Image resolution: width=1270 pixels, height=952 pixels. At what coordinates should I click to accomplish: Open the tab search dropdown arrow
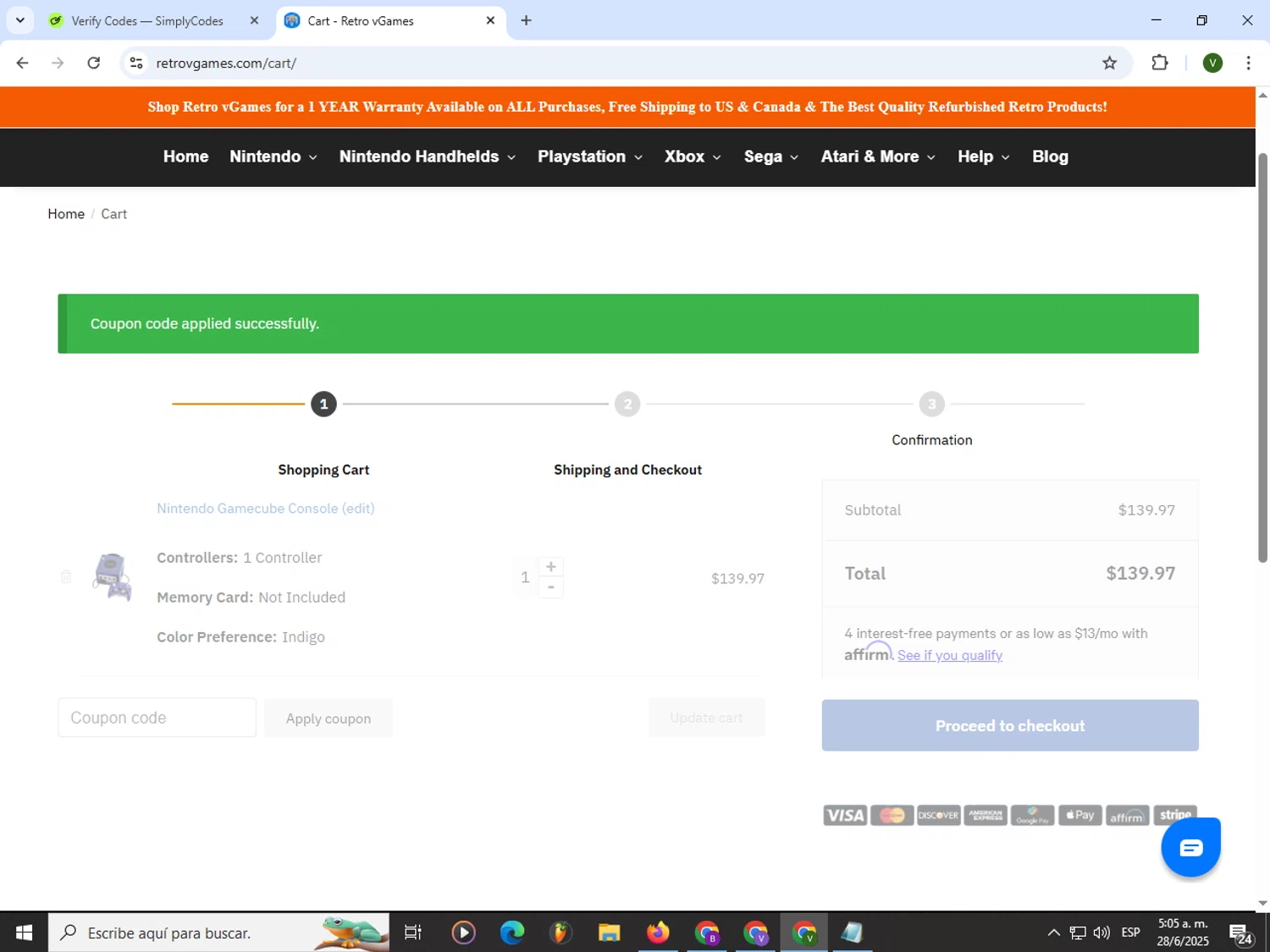point(20,20)
